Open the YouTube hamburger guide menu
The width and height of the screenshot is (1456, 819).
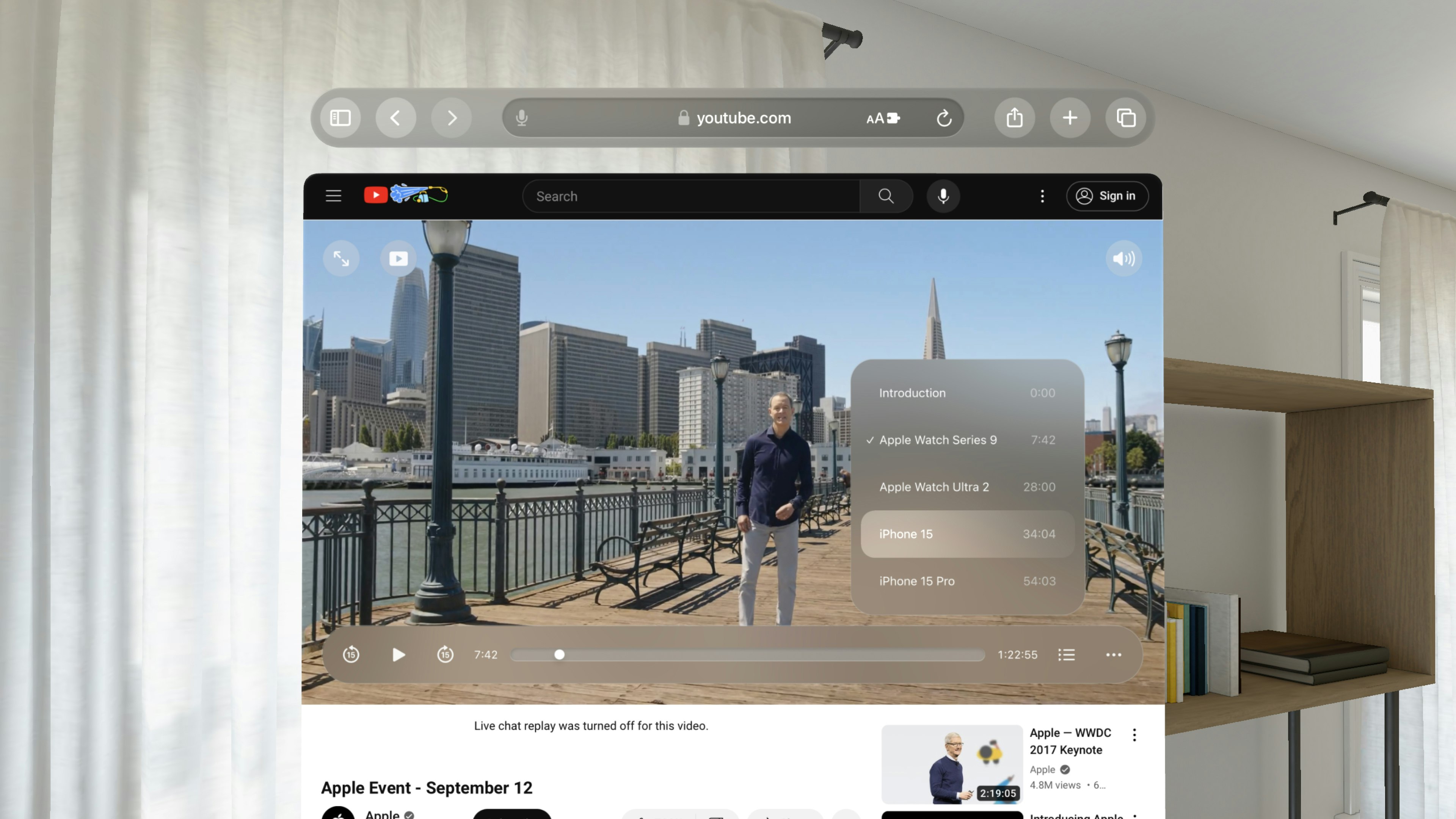point(334,196)
